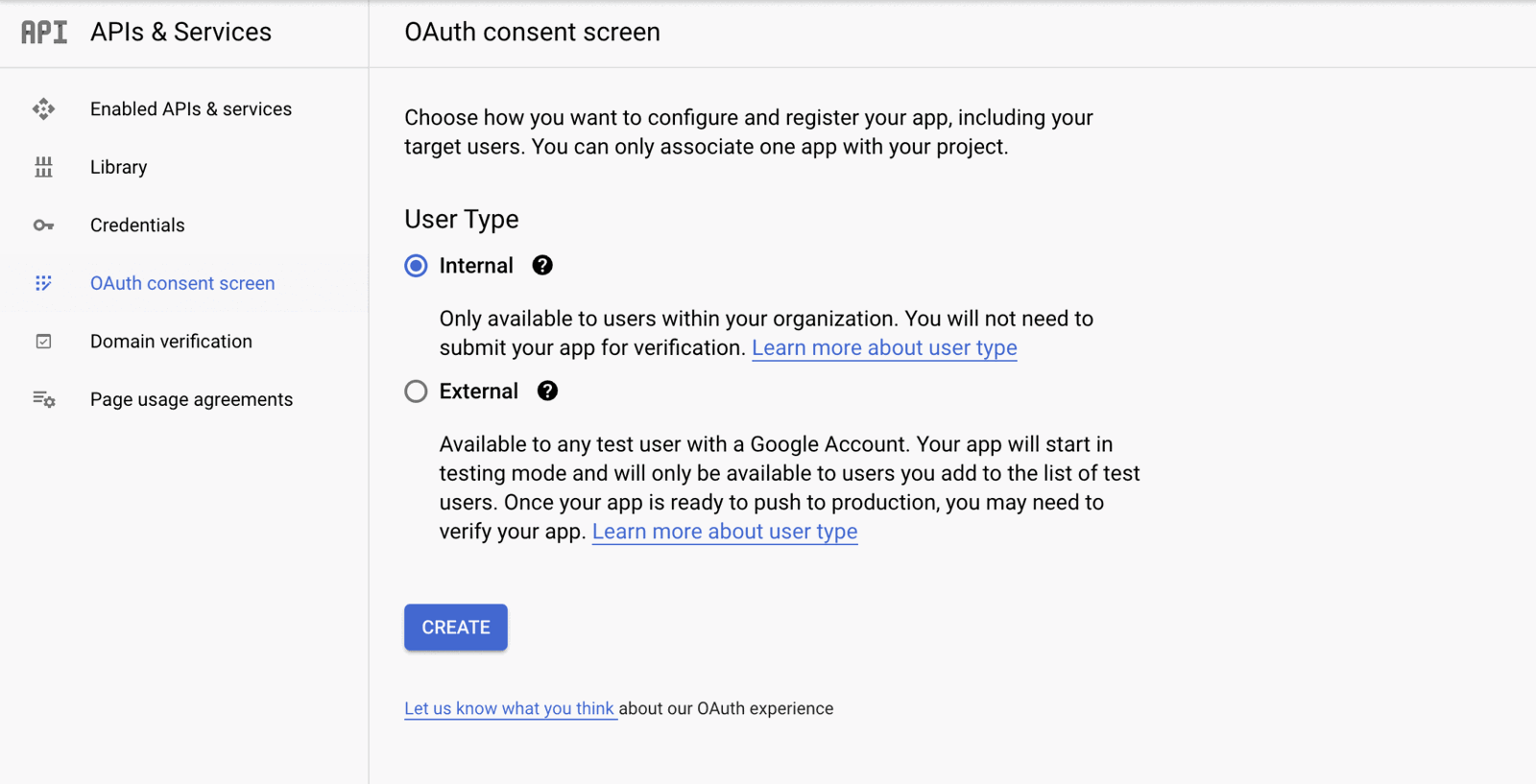Click the Library grid icon

point(43,167)
